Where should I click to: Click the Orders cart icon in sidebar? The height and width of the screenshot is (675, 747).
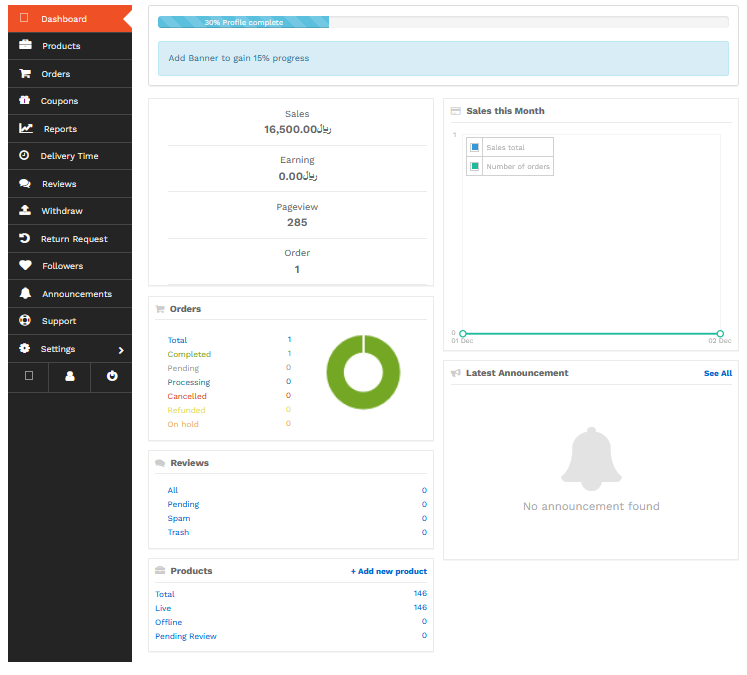(25, 73)
